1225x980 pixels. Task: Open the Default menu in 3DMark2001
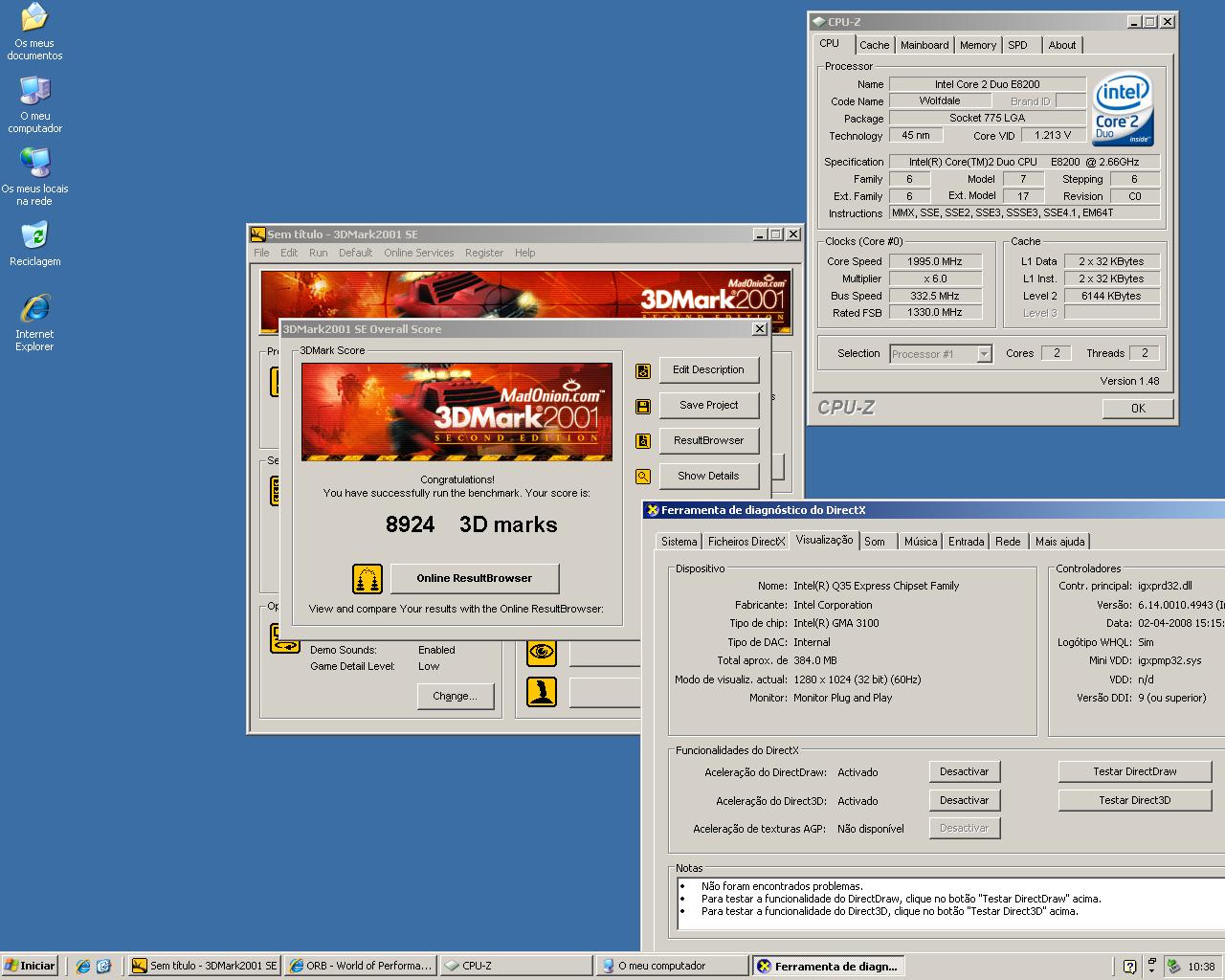(355, 253)
